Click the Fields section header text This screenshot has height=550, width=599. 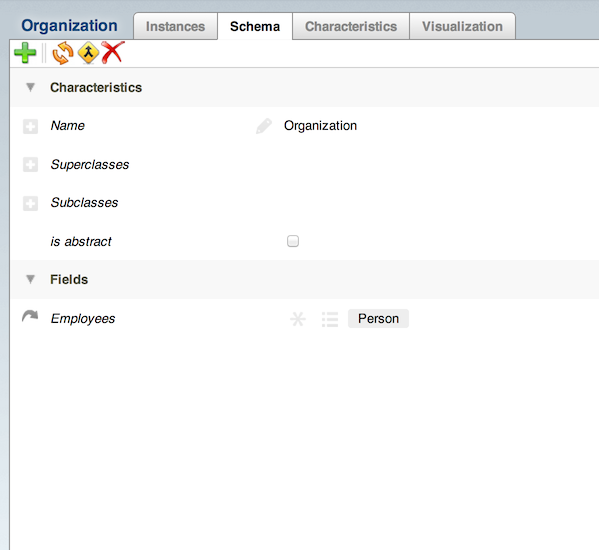69,279
